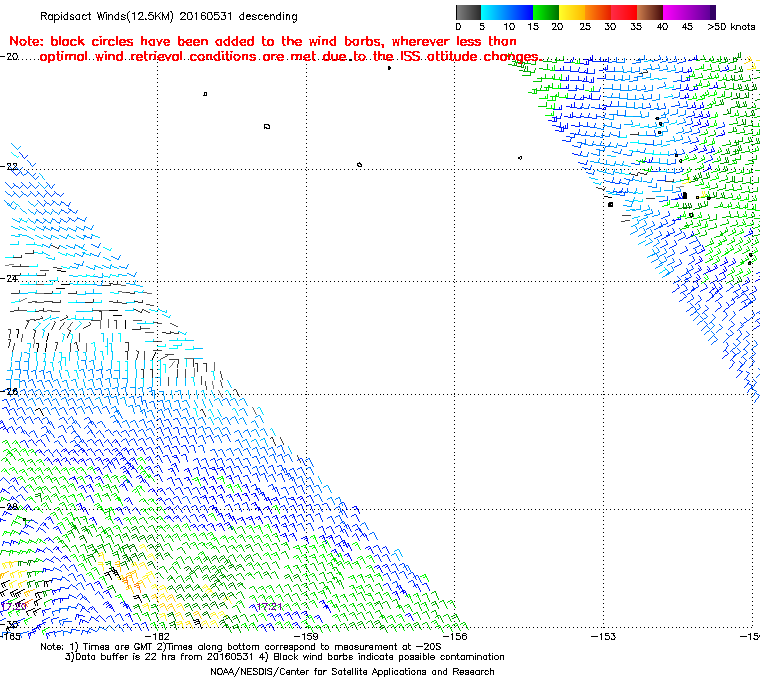Click the '>50 knots' legend label
Viewport: 760px width, 688px height.
pyautogui.click(x=731, y=27)
